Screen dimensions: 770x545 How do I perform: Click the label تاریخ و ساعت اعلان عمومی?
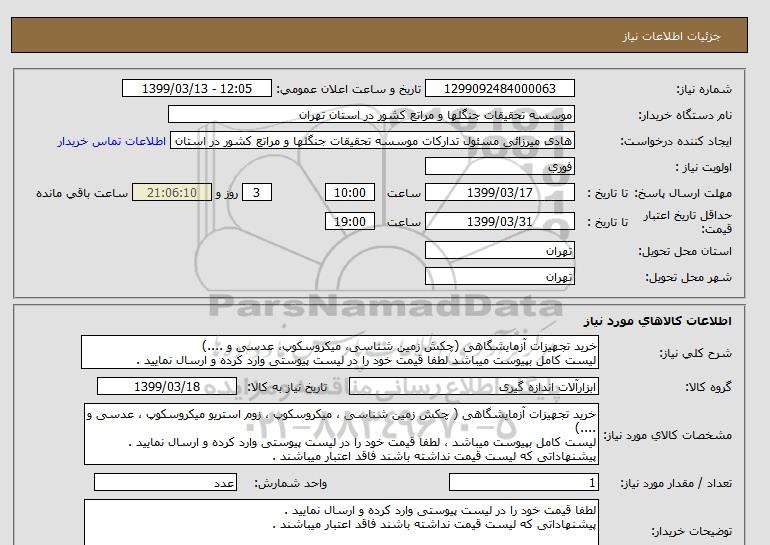(349, 89)
